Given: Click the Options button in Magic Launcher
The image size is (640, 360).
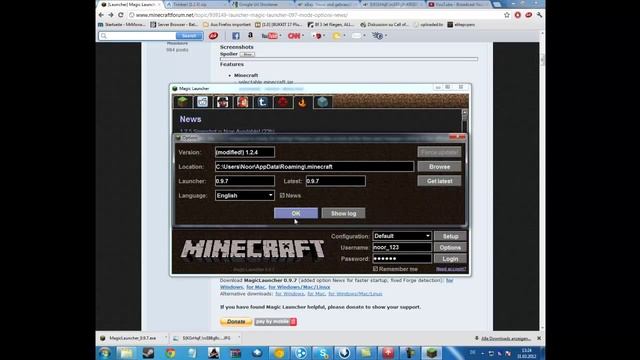Looking at the screenshot, I should (x=450, y=247).
